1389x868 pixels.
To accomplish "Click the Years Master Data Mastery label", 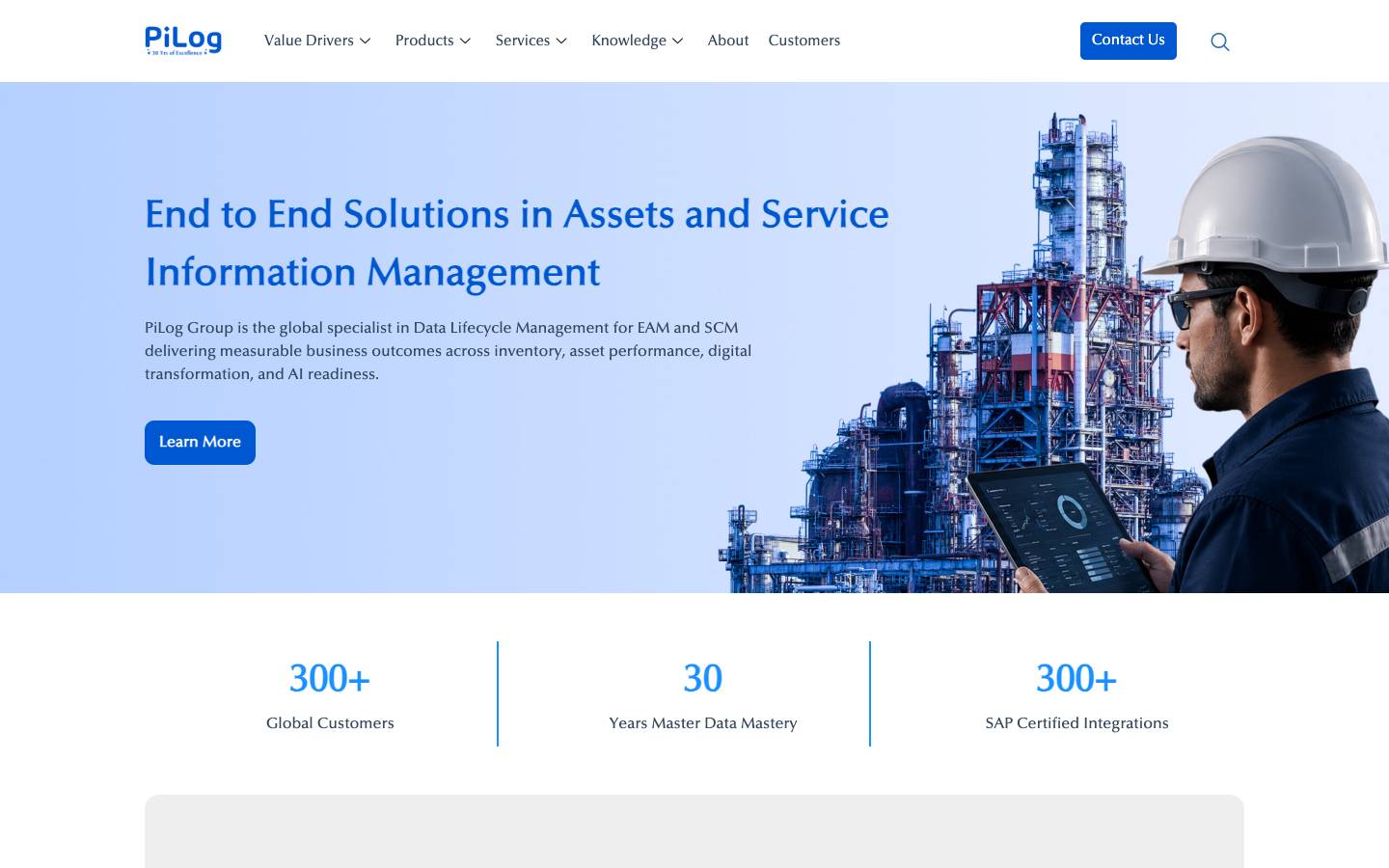I will coord(703,723).
